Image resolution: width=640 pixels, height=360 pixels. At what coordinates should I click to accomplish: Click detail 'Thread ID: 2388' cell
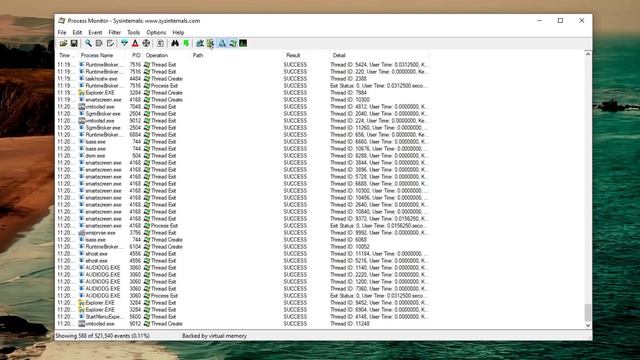coord(349,79)
